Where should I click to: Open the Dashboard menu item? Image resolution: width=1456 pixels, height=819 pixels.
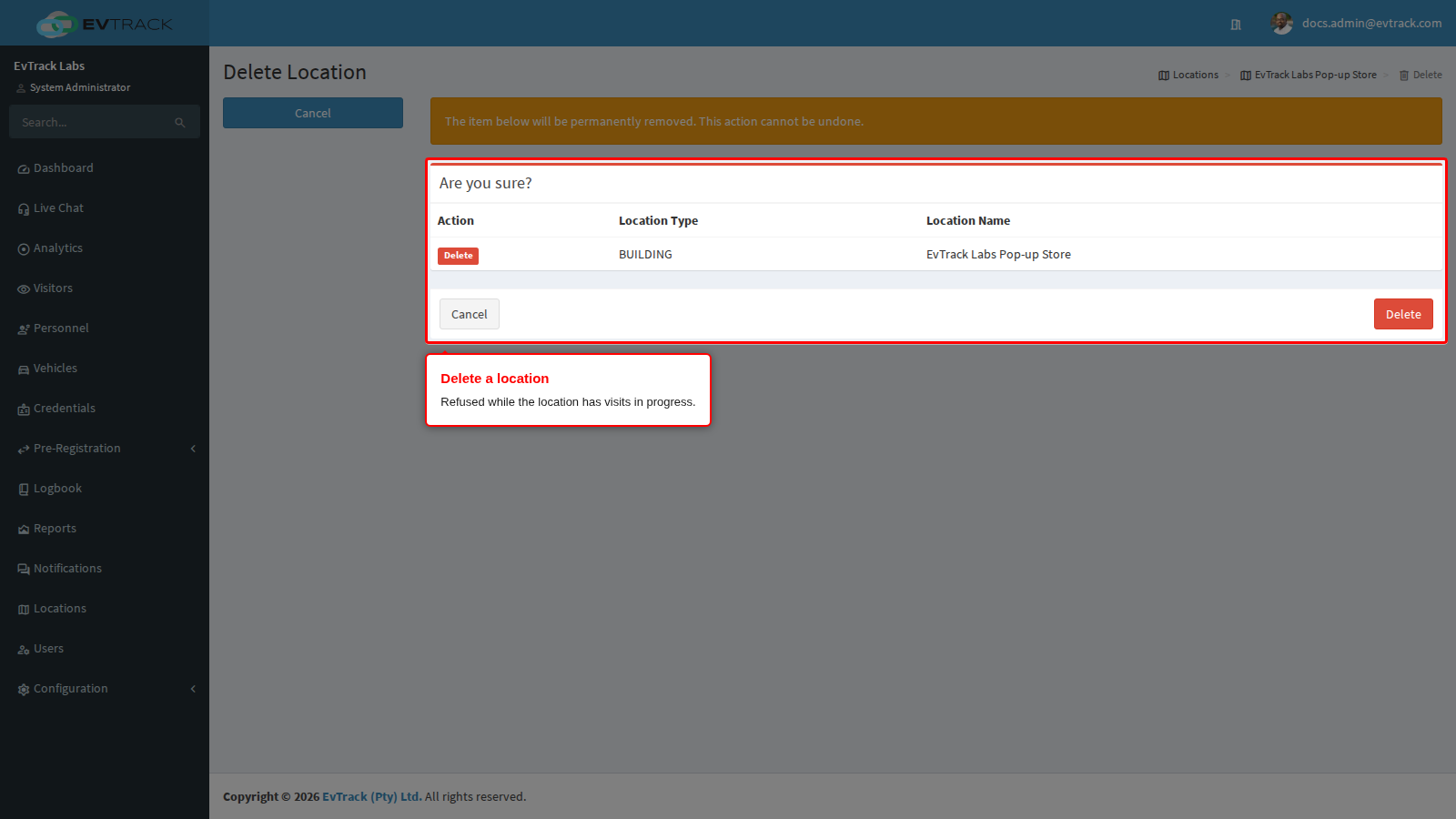pos(105,168)
